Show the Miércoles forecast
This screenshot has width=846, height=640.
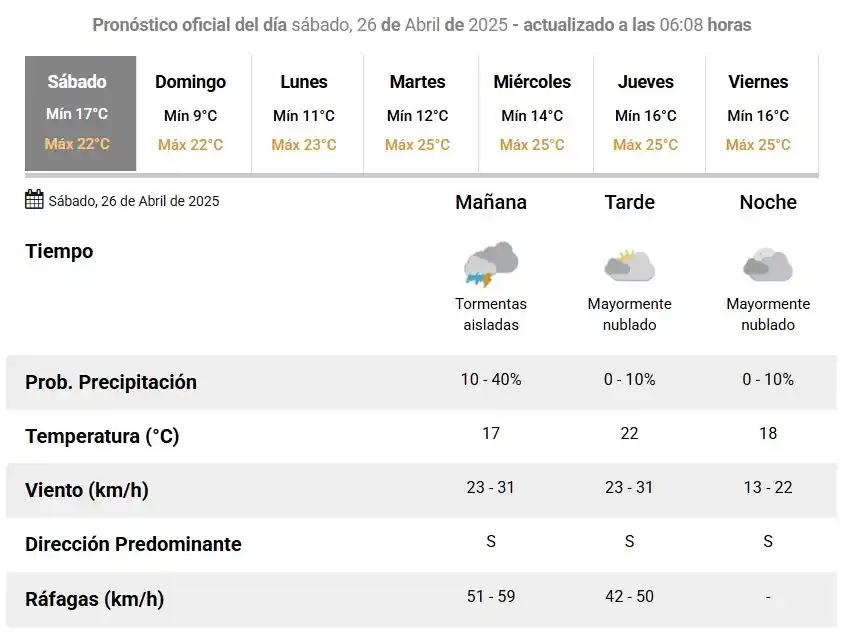click(532, 113)
